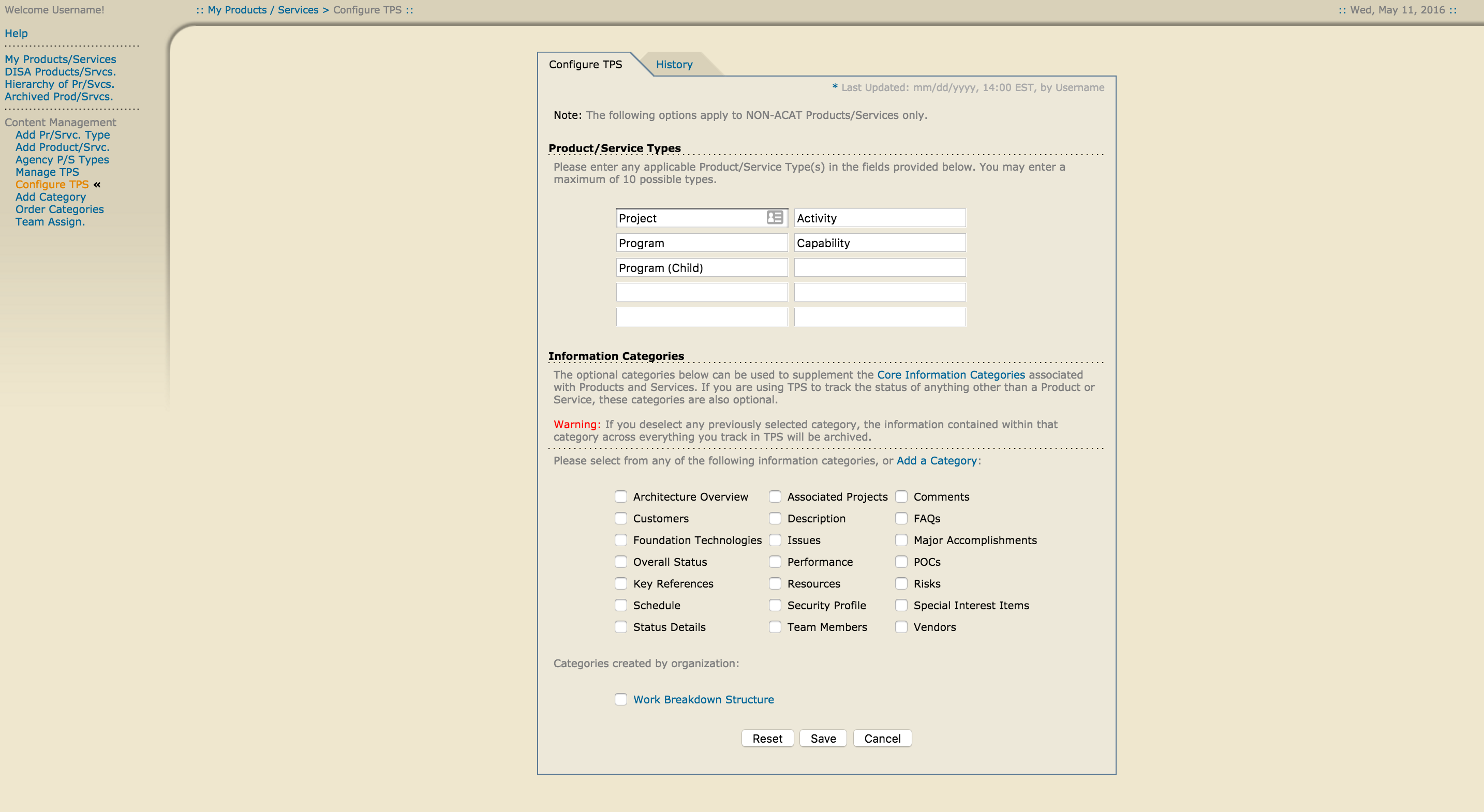Navigate to Manage TPS in sidebar
The width and height of the screenshot is (1484, 812).
47,172
